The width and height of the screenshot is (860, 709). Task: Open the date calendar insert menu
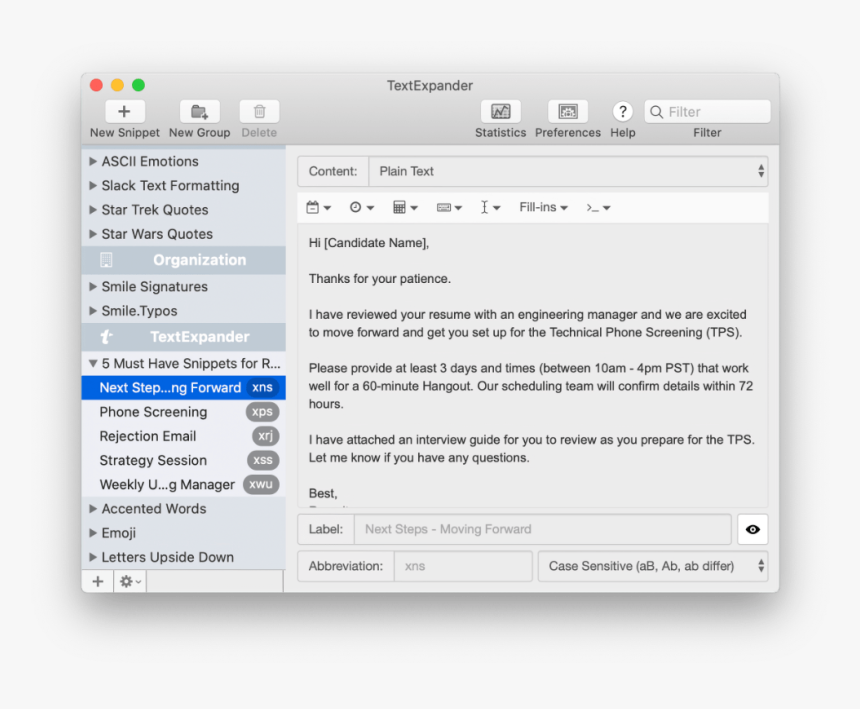[318, 207]
